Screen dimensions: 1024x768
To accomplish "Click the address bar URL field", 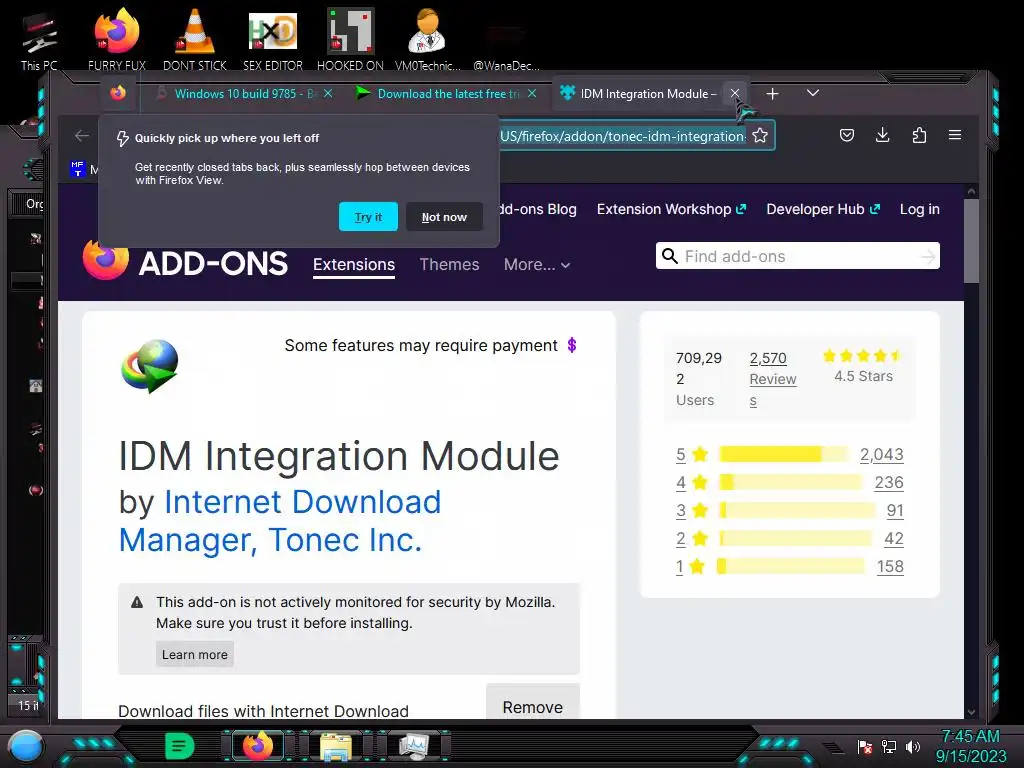I will (x=622, y=136).
